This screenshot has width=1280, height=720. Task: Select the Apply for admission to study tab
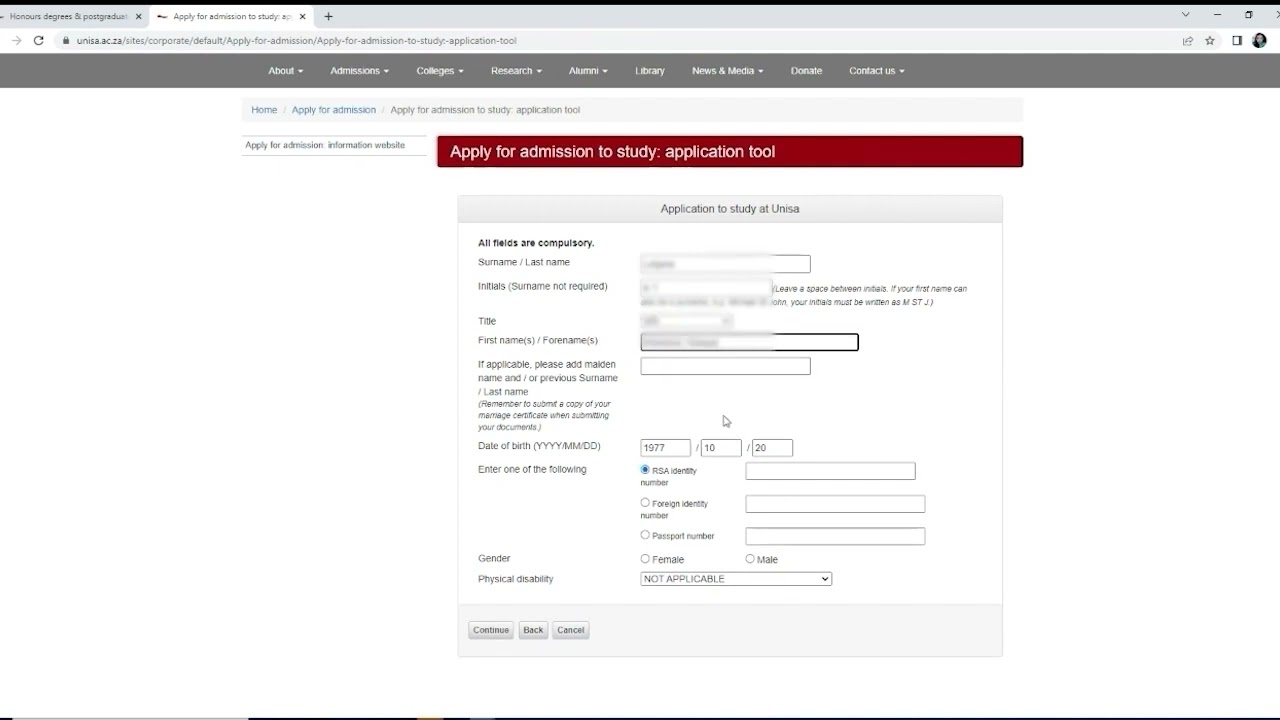[x=230, y=16]
